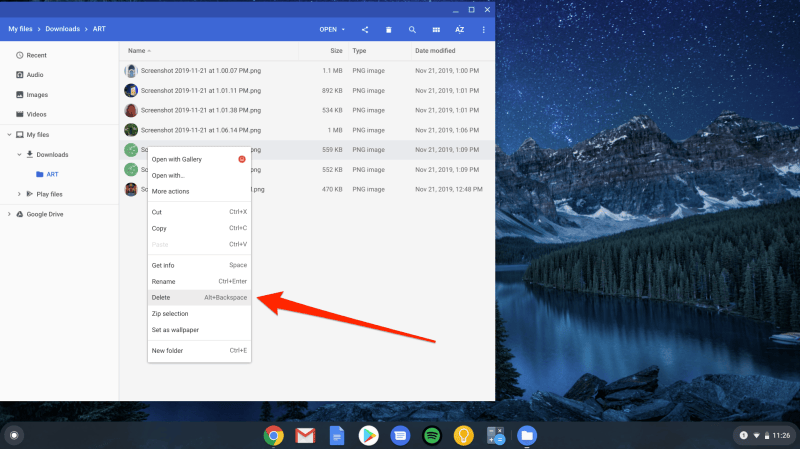Choose Get info in context menu
The width and height of the screenshot is (800, 449).
pyautogui.click(x=199, y=265)
